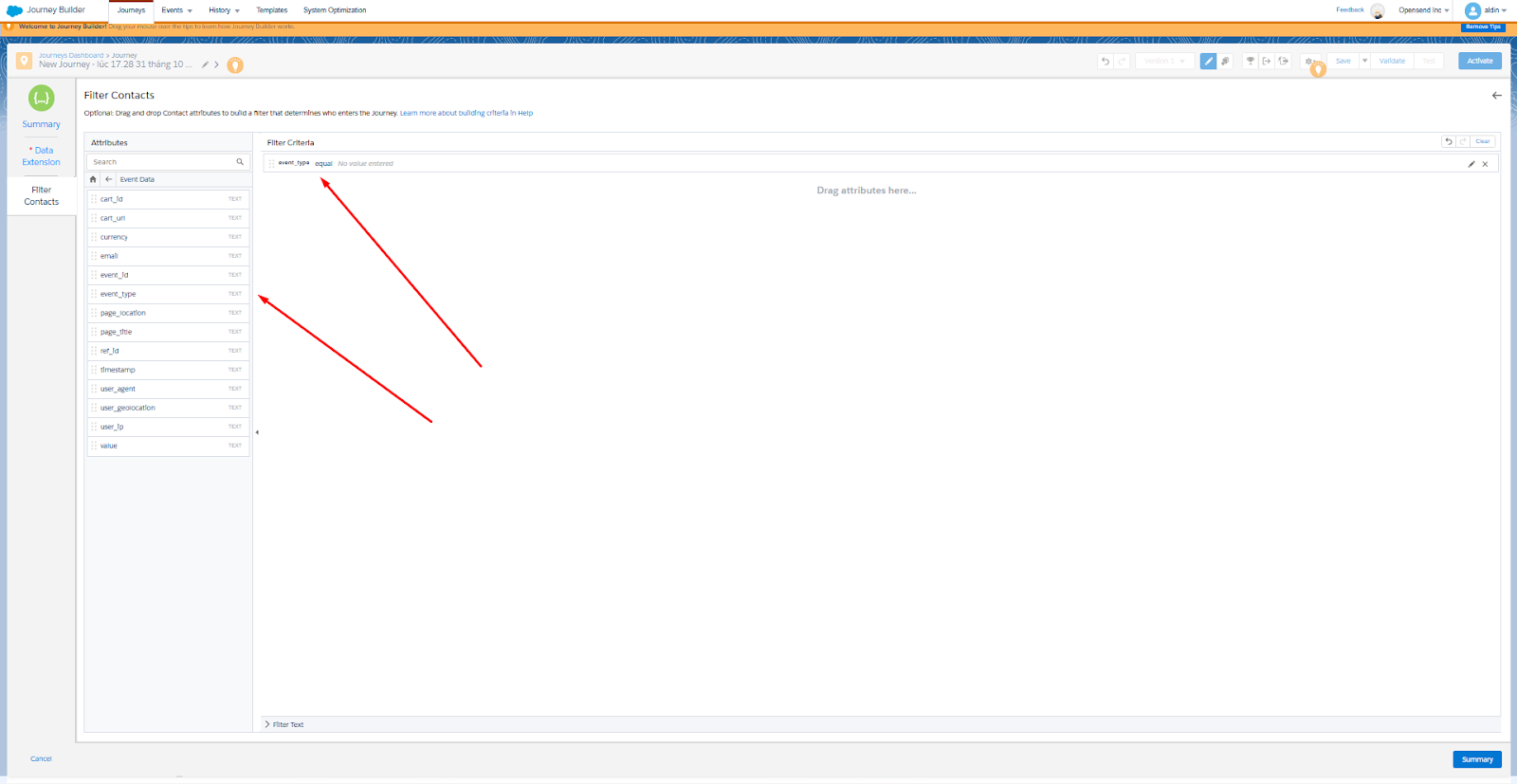
Task: Open the Opensend Inc account dropdown
Action: [x=1423, y=10]
